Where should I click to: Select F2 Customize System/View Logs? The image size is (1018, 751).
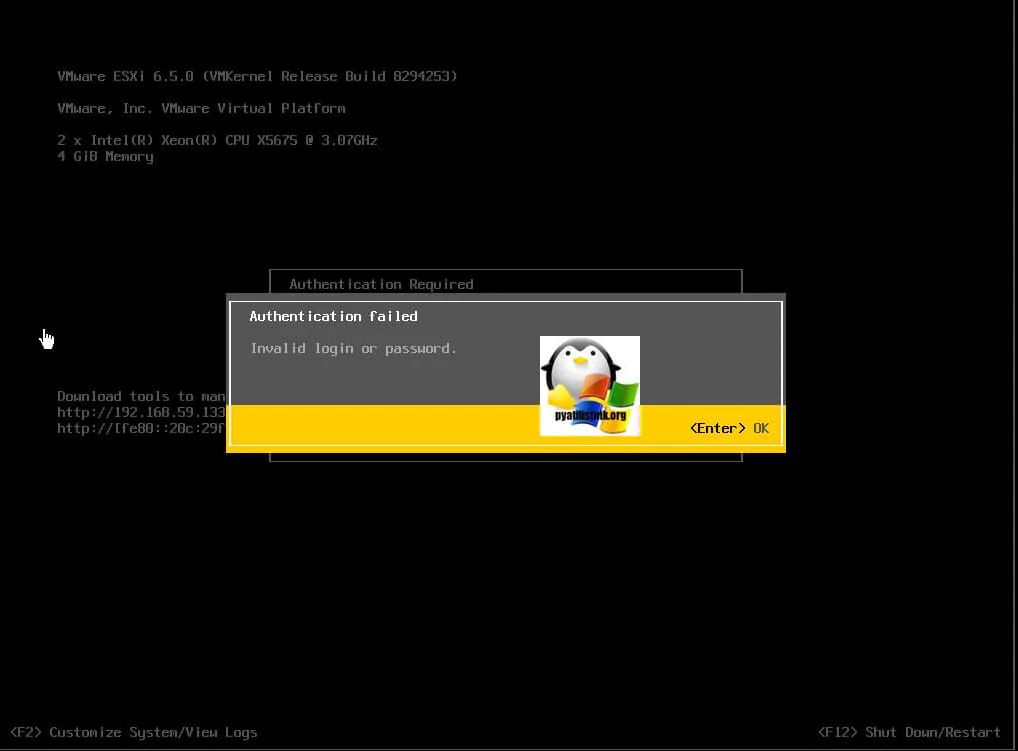pyautogui.click(x=134, y=732)
